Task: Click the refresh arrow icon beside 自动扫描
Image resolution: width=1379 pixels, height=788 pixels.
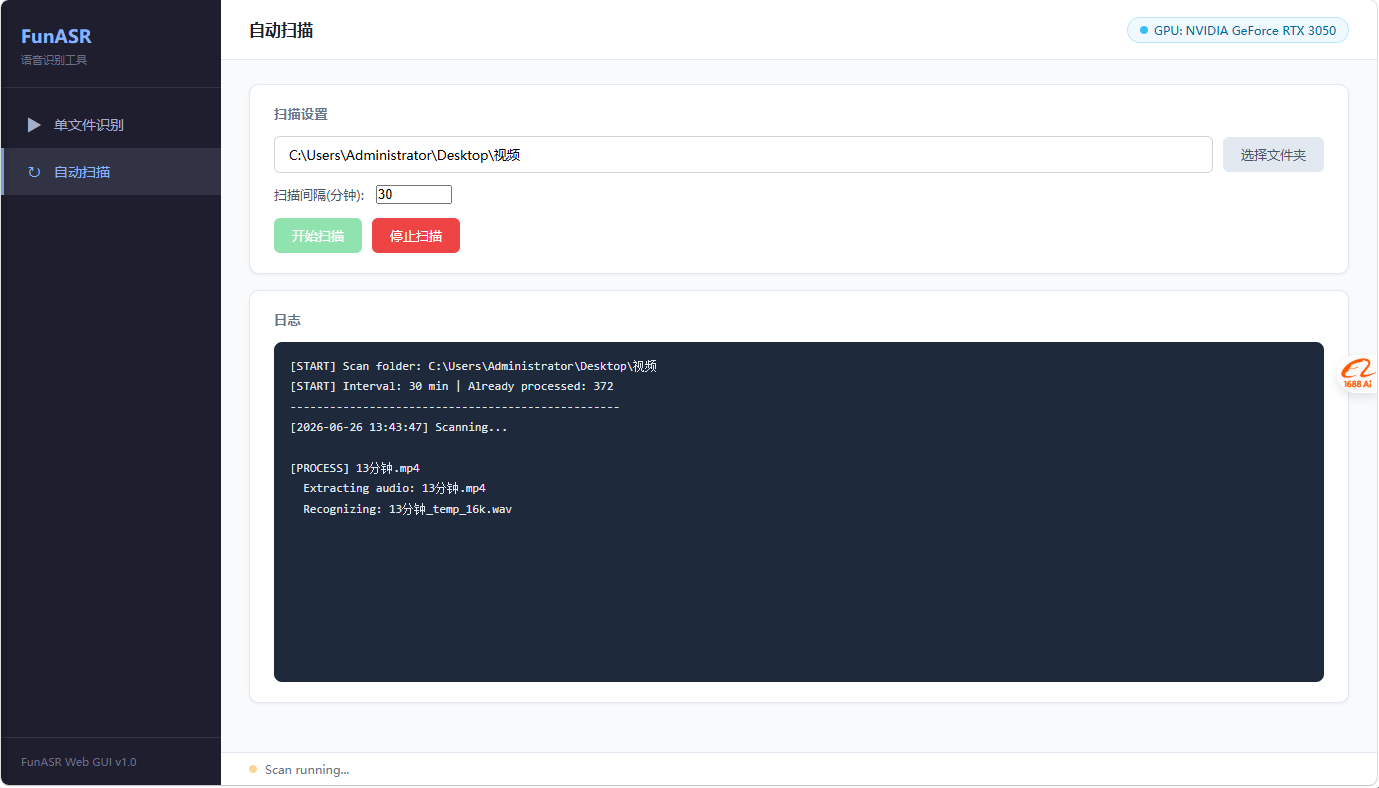Action: [x=34, y=172]
